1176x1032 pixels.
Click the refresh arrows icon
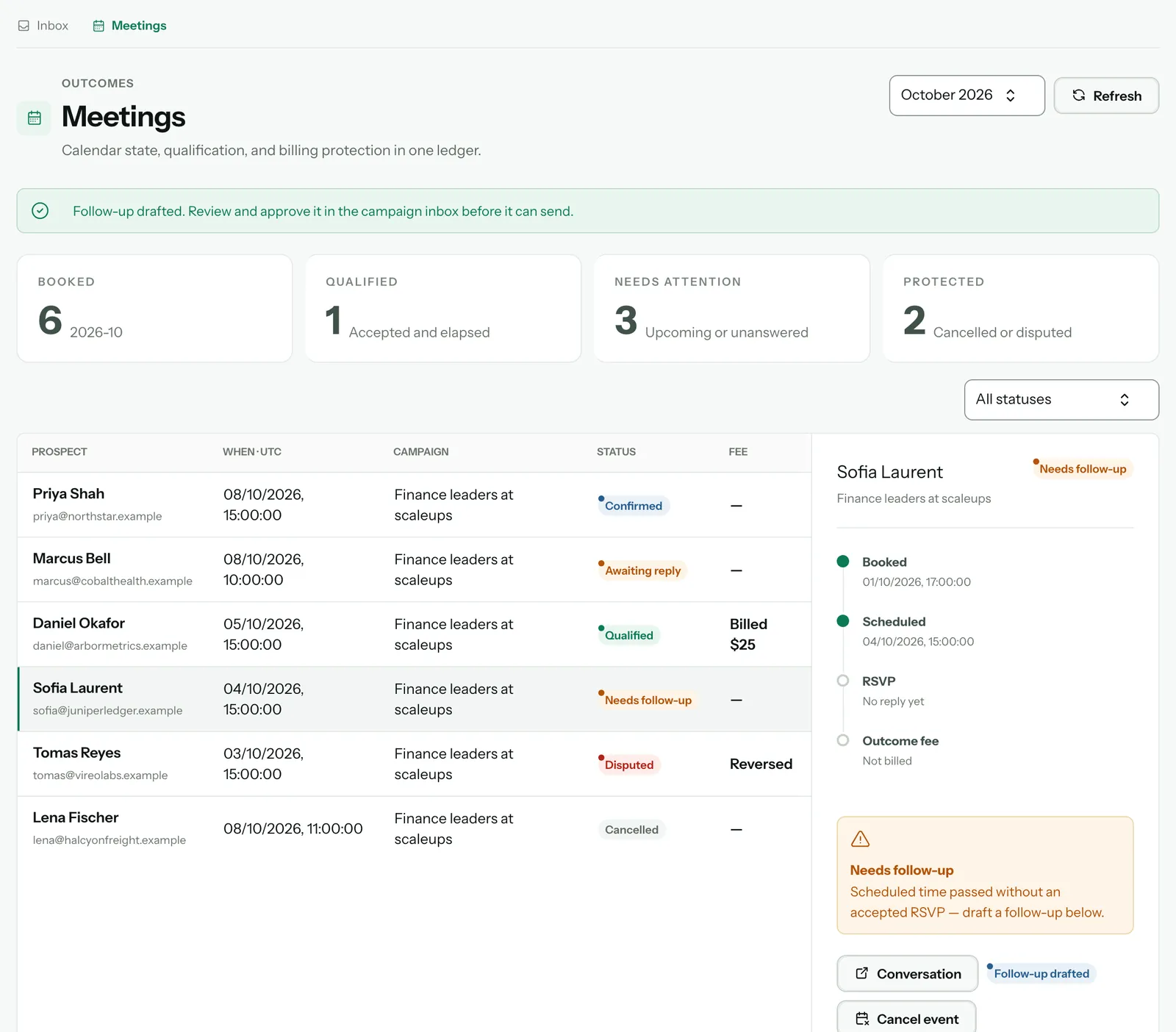pyautogui.click(x=1078, y=96)
